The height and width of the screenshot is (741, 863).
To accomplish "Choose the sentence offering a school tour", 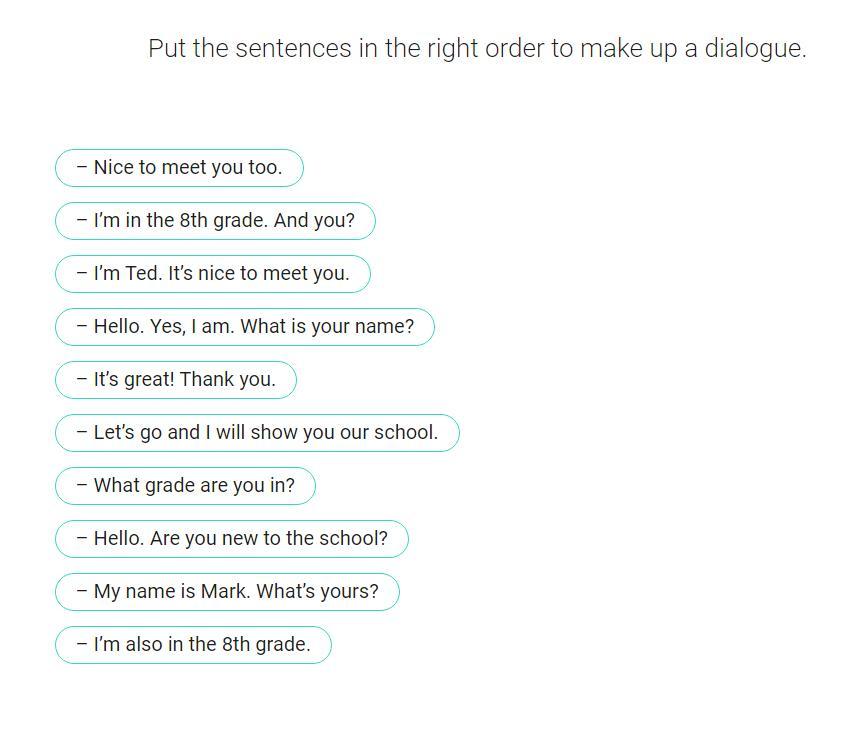I will pyautogui.click(x=257, y=433).
